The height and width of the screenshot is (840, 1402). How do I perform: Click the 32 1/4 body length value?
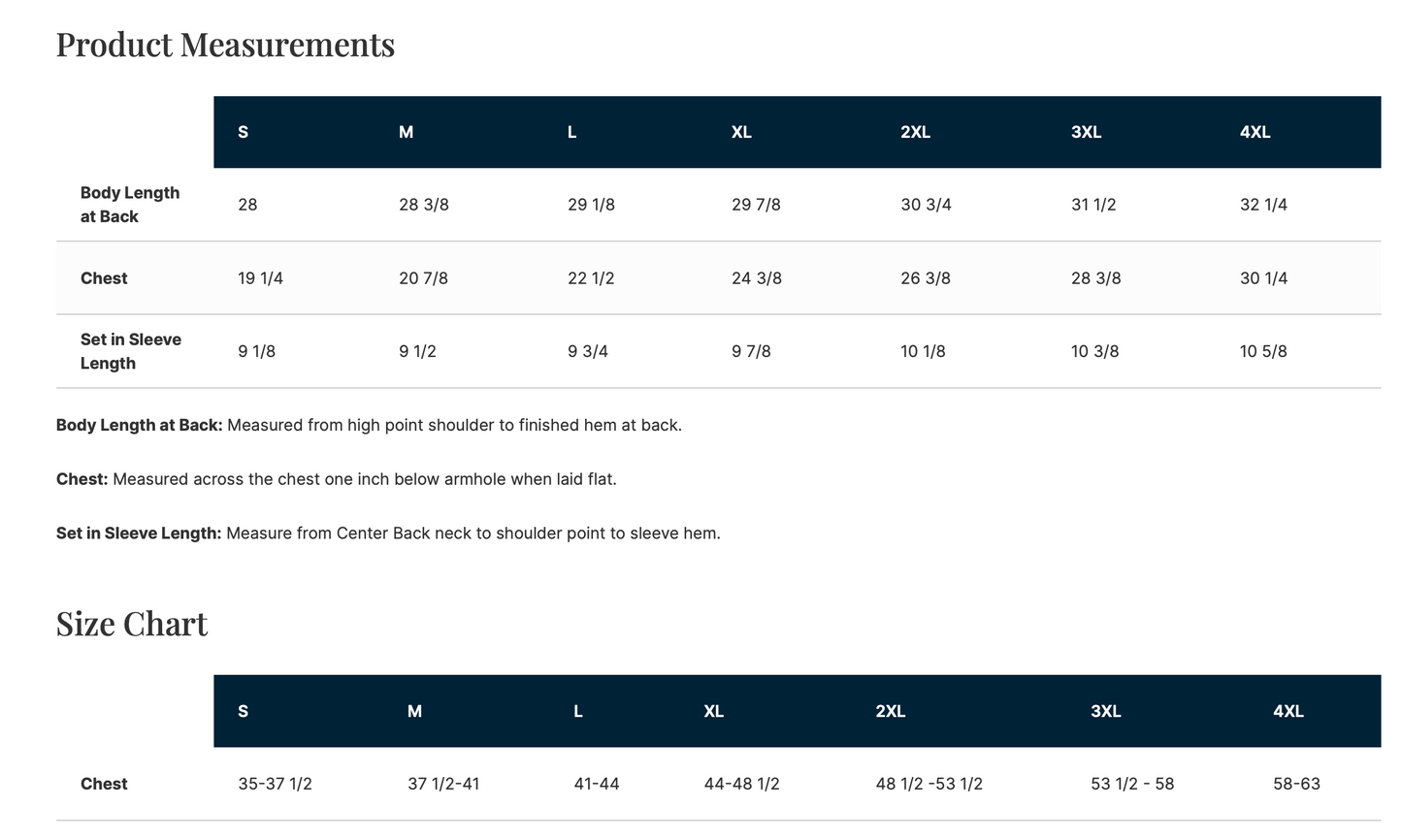click(x=1263, y=205)
